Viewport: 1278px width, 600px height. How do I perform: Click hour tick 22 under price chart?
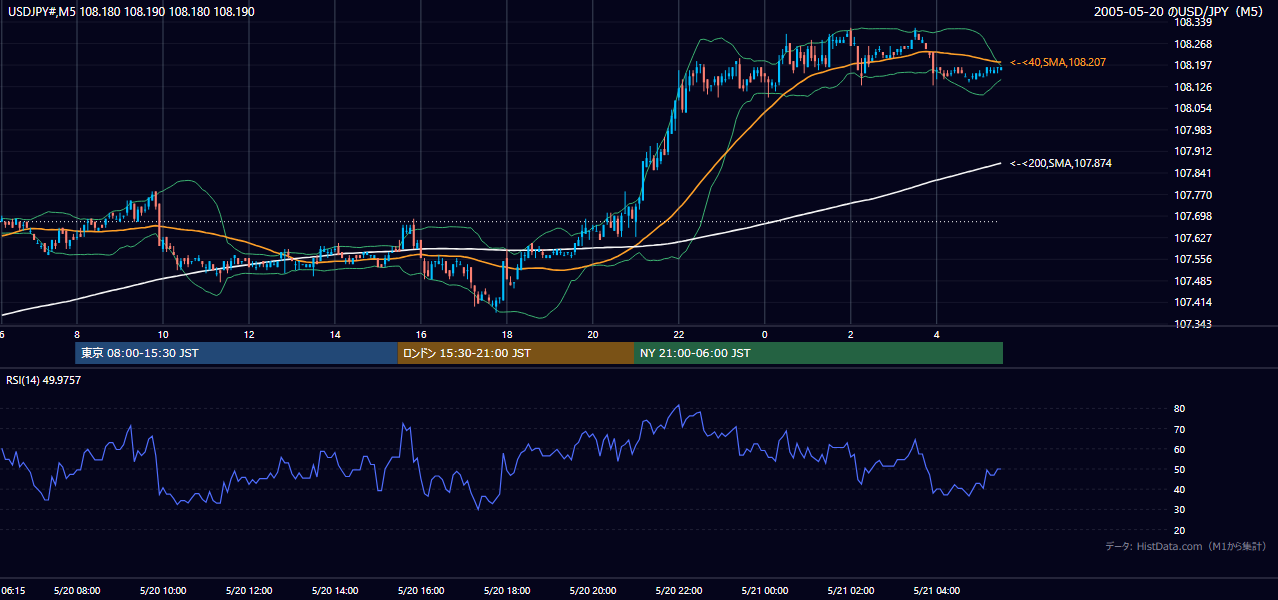(679, 335)
